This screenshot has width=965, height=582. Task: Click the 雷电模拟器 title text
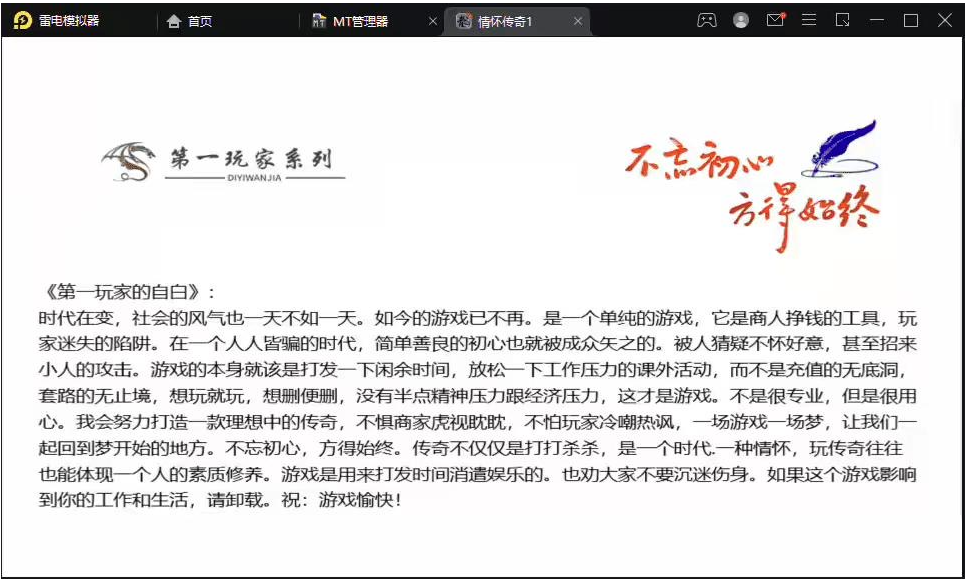click(69, 21)
